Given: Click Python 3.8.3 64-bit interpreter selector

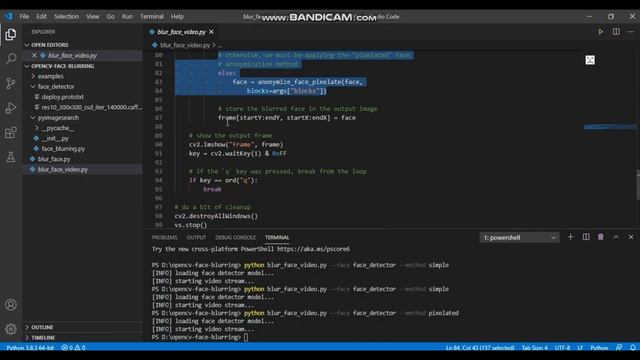Looking at the screenshot, I should coord(30,348).
